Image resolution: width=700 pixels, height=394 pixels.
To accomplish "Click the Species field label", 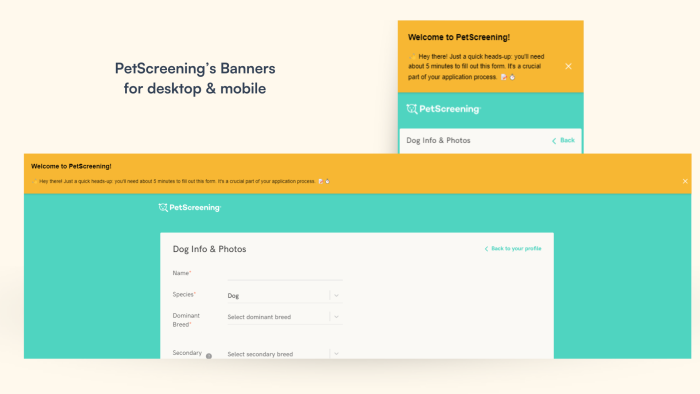I will click(184, 294).
